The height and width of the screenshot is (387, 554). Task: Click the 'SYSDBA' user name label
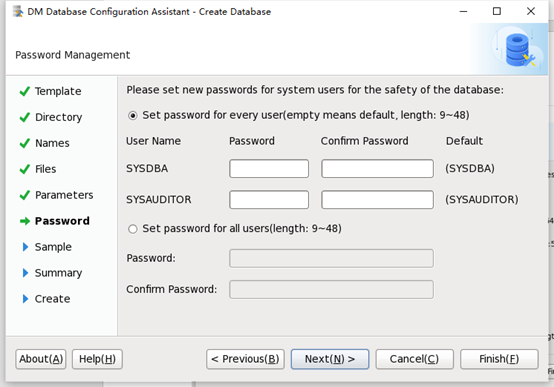[x=147, y=169]
